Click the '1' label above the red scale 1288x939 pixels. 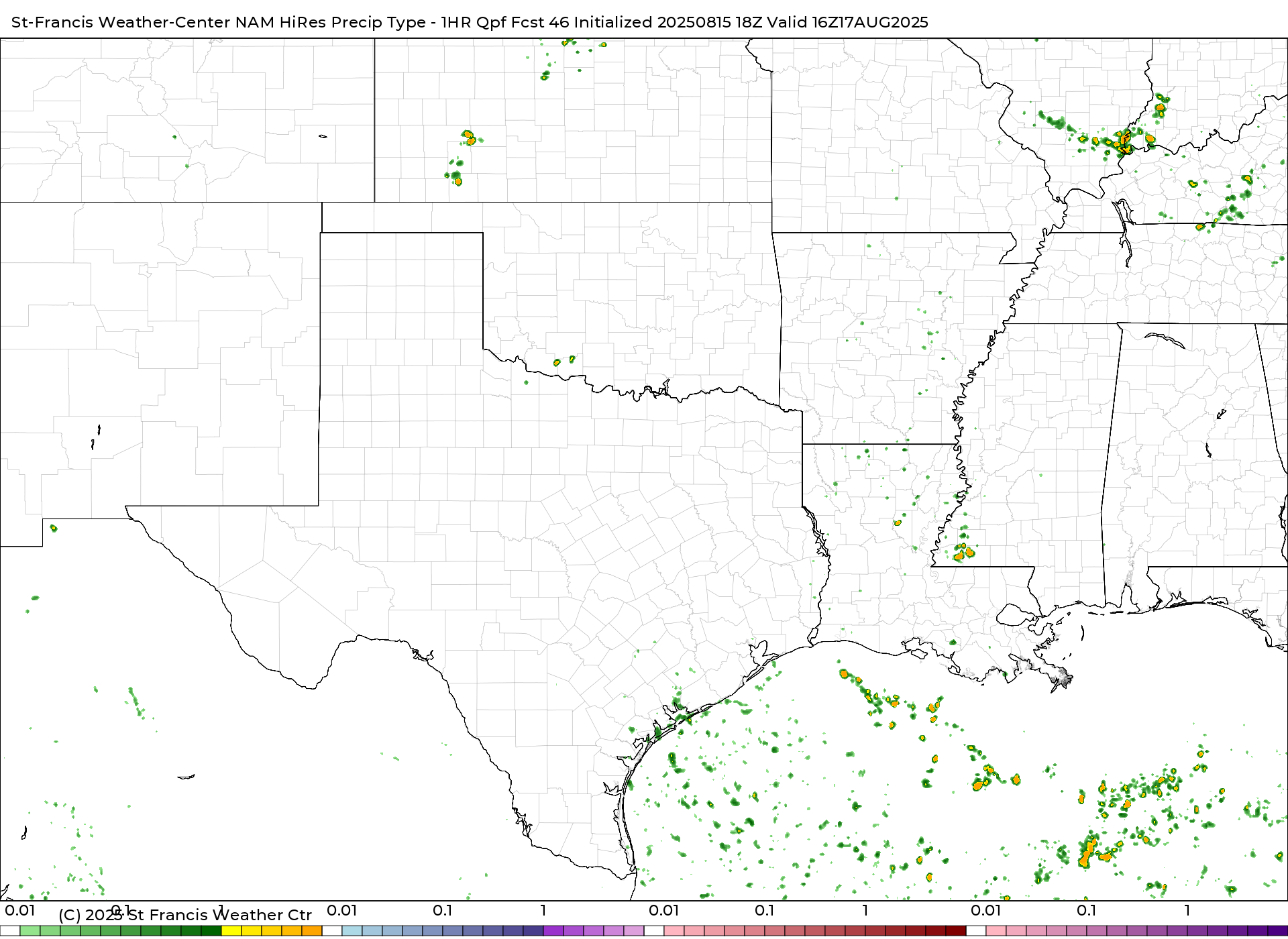pyautogui.click(x=865, y=911)
